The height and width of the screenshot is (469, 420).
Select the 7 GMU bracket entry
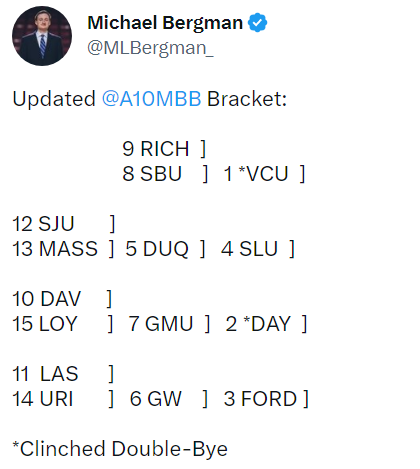pos(161,323)
